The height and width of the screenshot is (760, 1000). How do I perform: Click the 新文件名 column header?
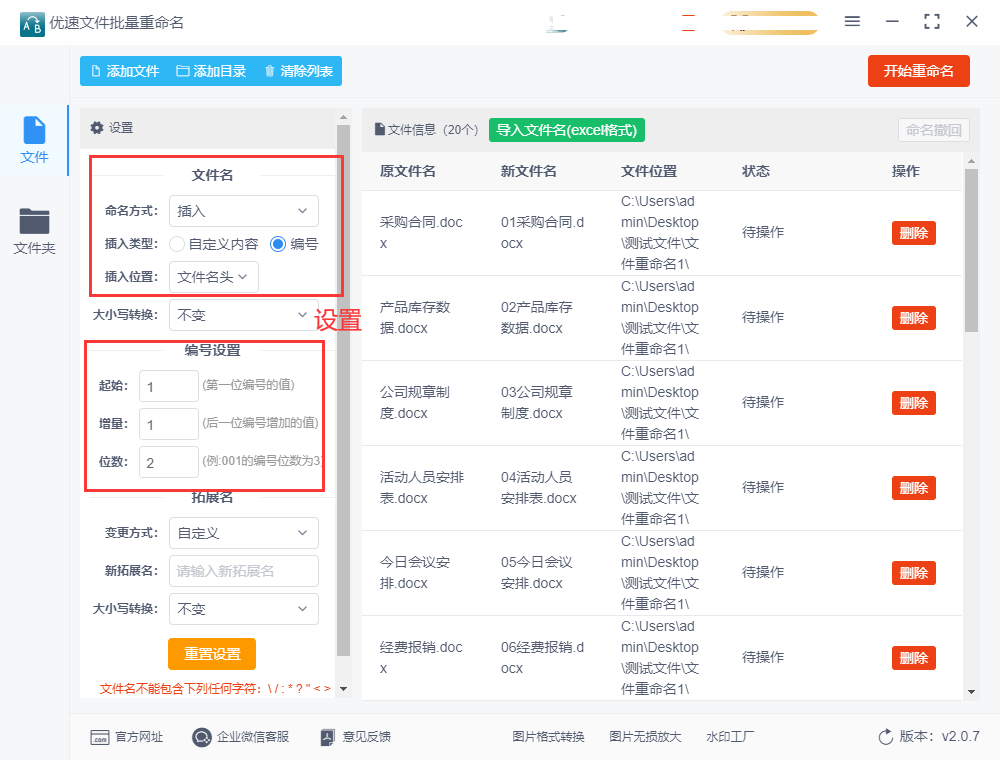tap(529, 172)
